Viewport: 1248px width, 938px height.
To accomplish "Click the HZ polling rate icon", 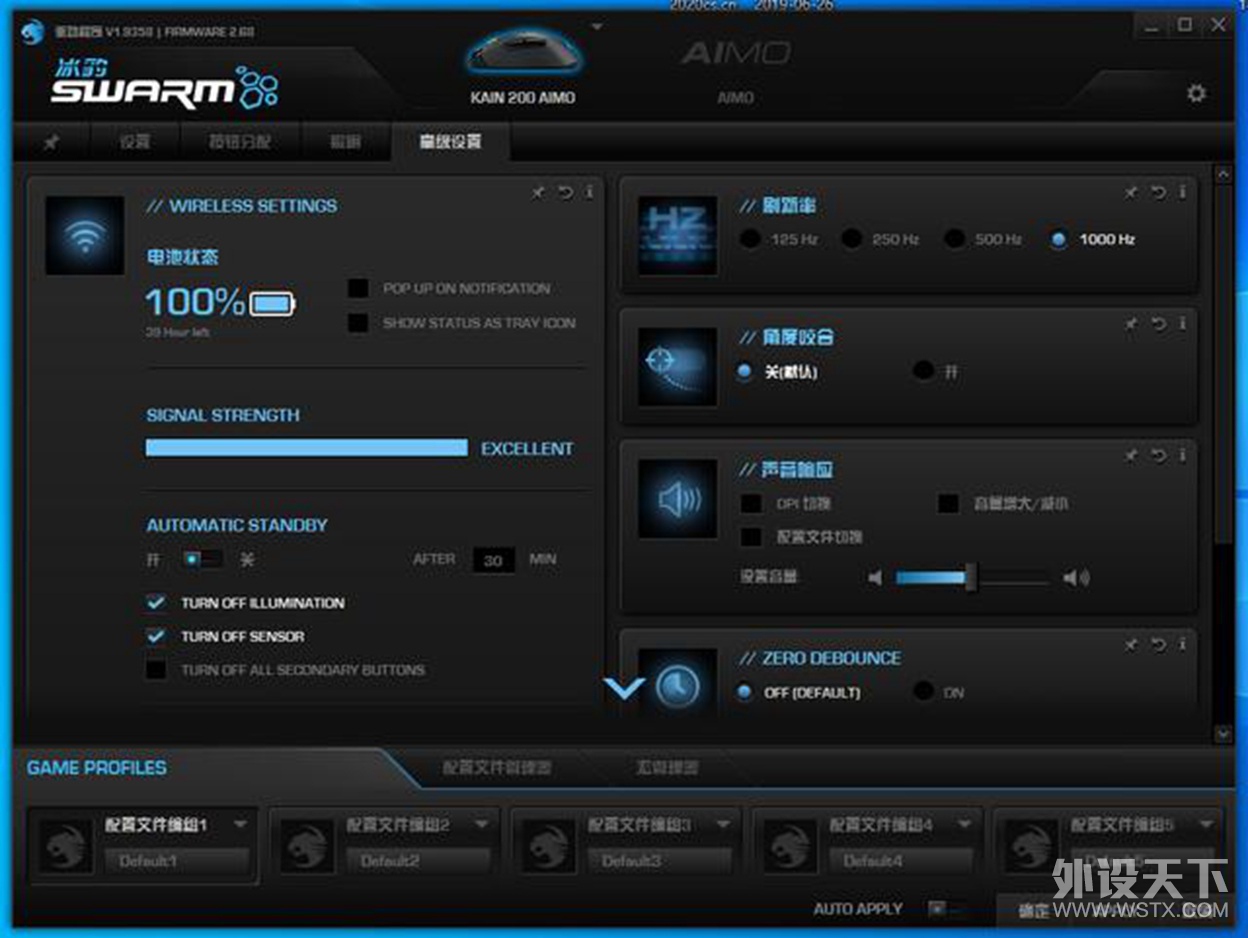I will 678,236.
